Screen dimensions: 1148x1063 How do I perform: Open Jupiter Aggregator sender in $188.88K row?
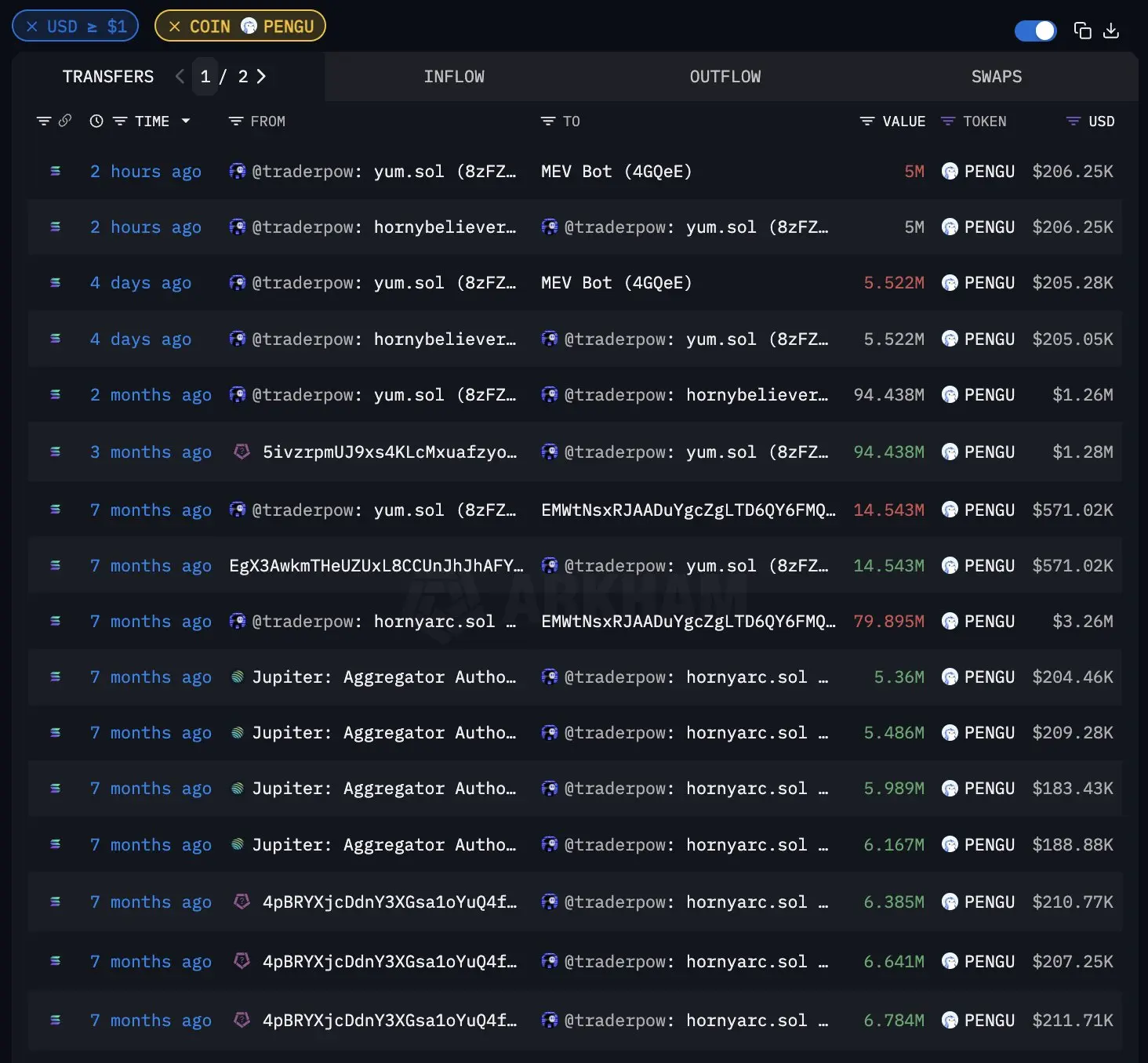click(x=383, y=845)
